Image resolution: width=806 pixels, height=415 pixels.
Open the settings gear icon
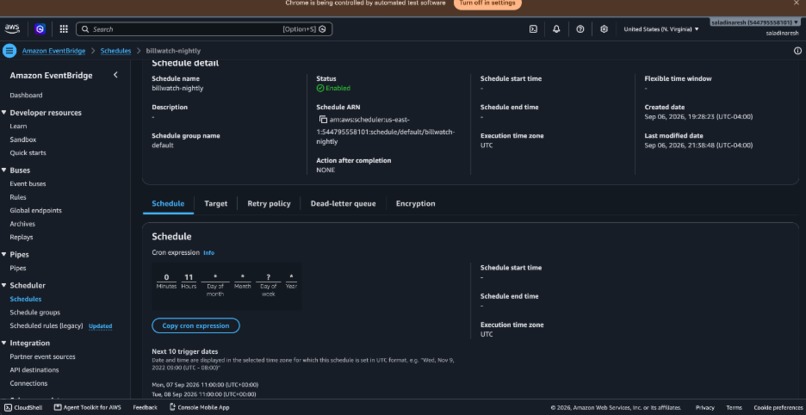[604, 29]
